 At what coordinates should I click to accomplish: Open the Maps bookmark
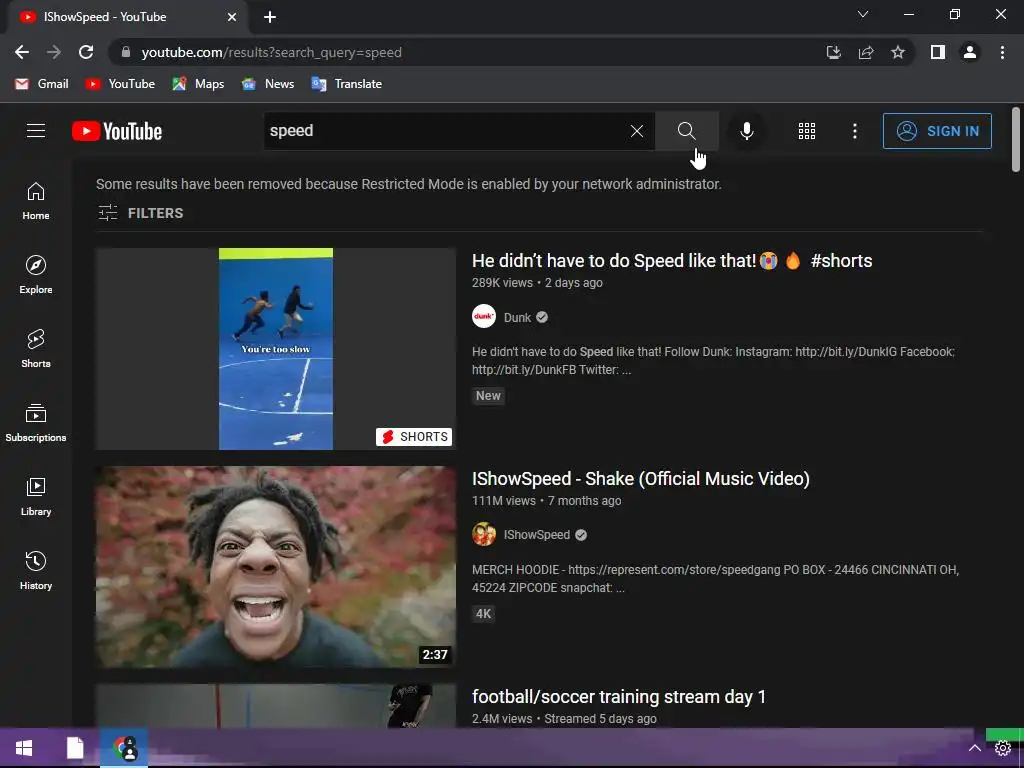click(x=199, y=84)
